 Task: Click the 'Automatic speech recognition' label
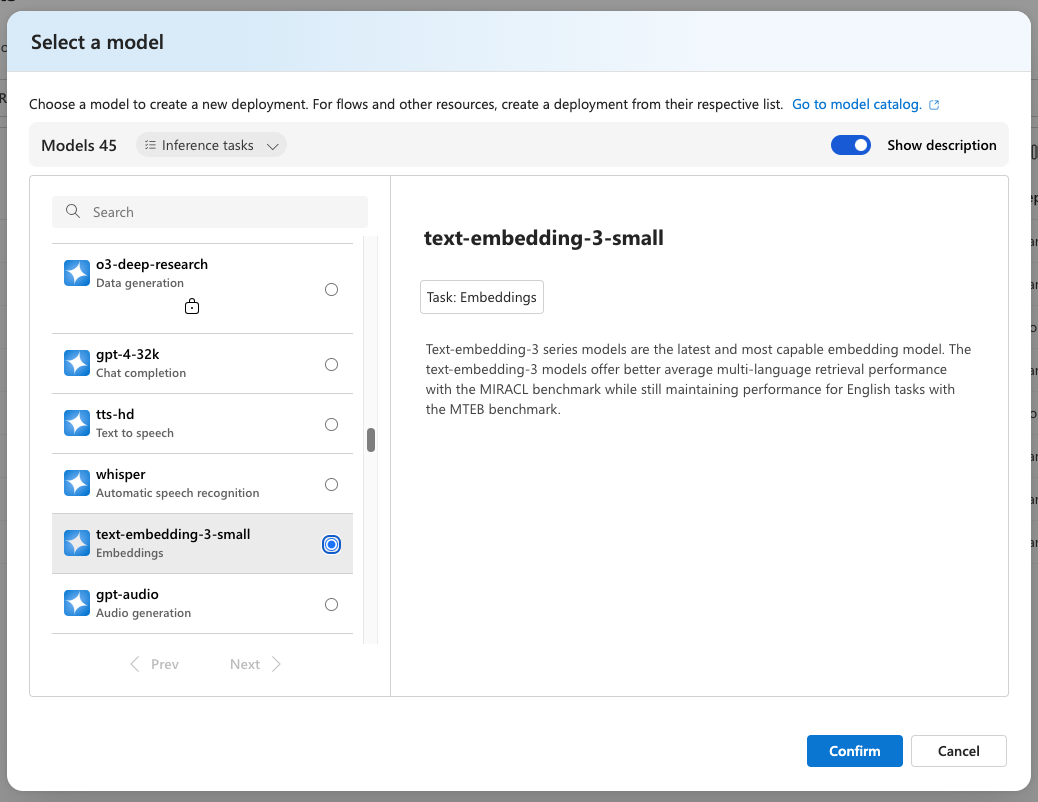tap(177, 493)
